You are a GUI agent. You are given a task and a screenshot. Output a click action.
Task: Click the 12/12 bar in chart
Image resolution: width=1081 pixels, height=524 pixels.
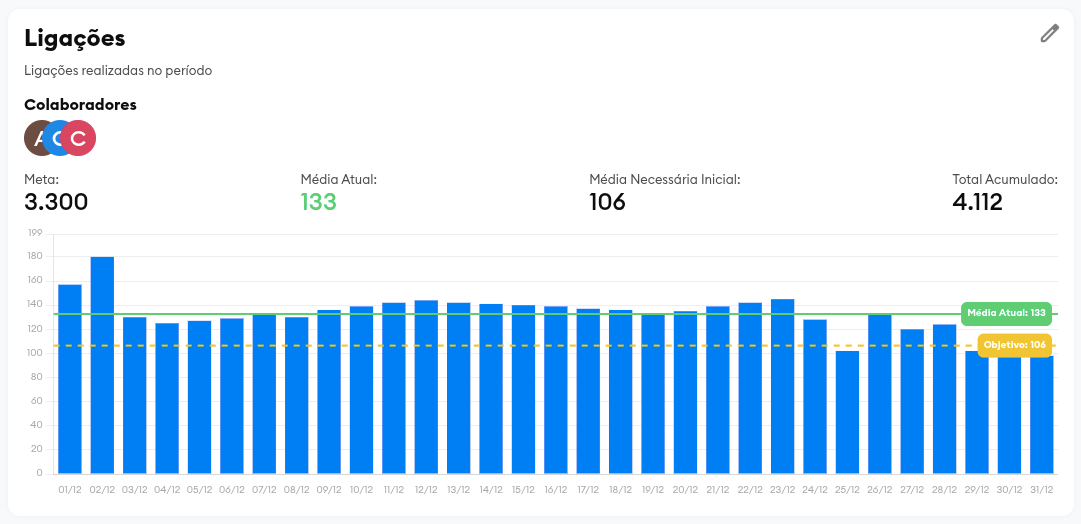426,387
